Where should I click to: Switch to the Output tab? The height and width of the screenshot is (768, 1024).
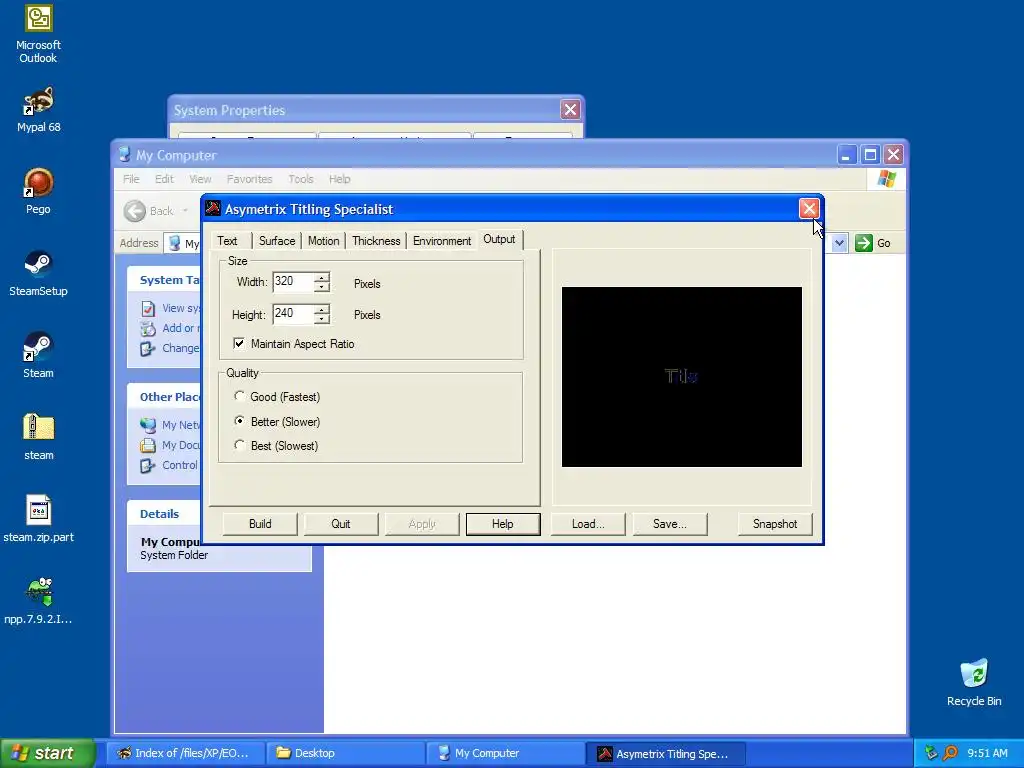click(499, 240)
